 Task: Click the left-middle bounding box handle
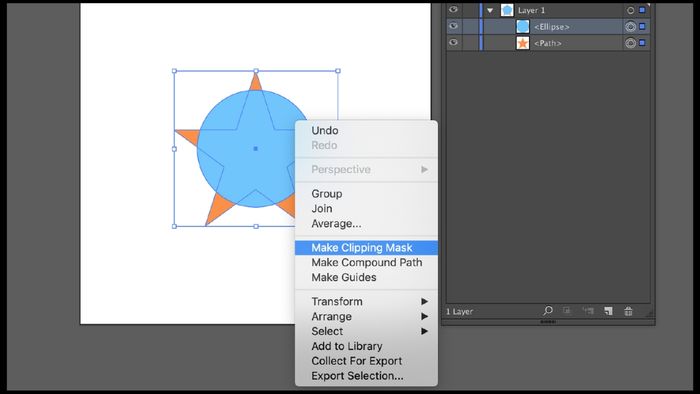(175, 149)
